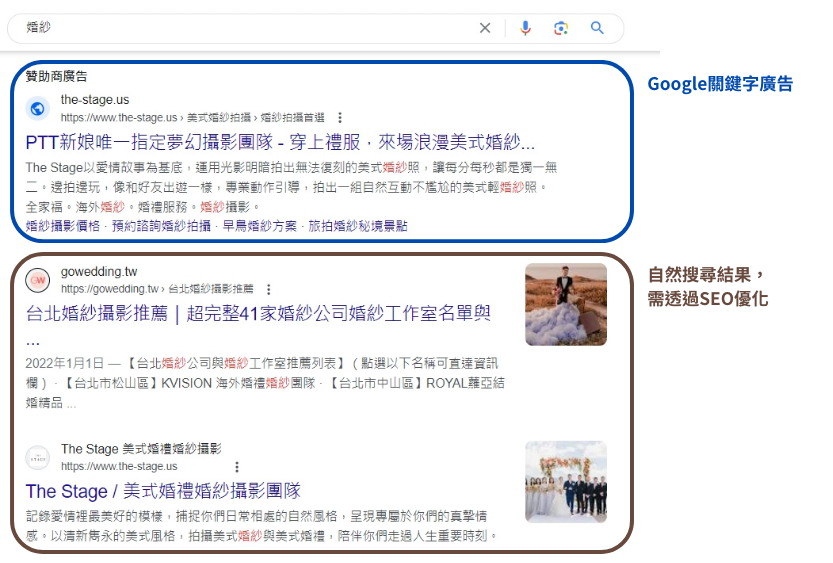Open the three-dot menu beside the gowedding.tw URL
This screenshot has width=833, height=563.
point(268,289)
